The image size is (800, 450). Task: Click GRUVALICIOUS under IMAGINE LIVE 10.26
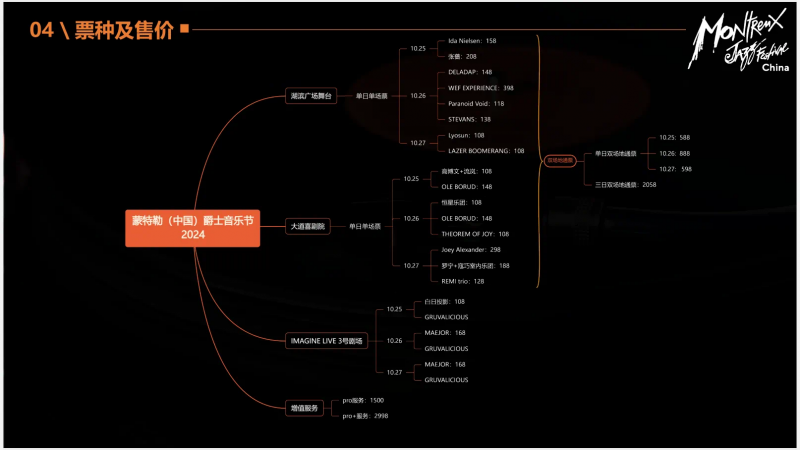[446, 349]
